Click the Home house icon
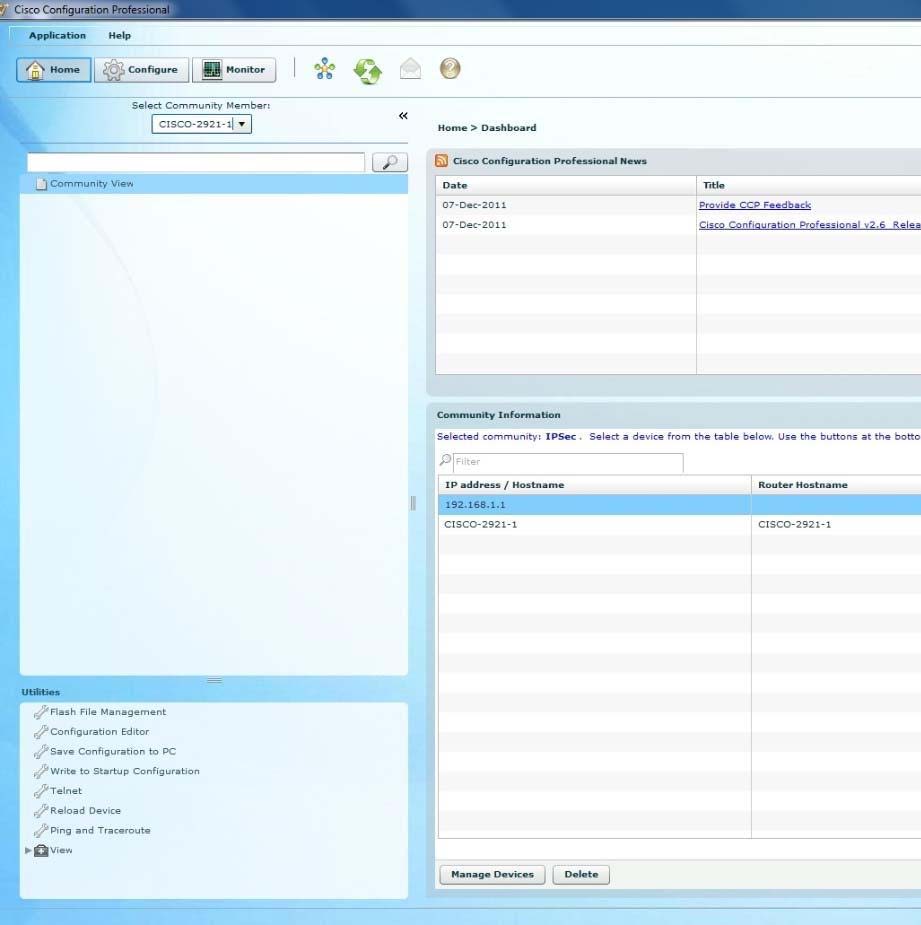 click(x=35, y=70)
